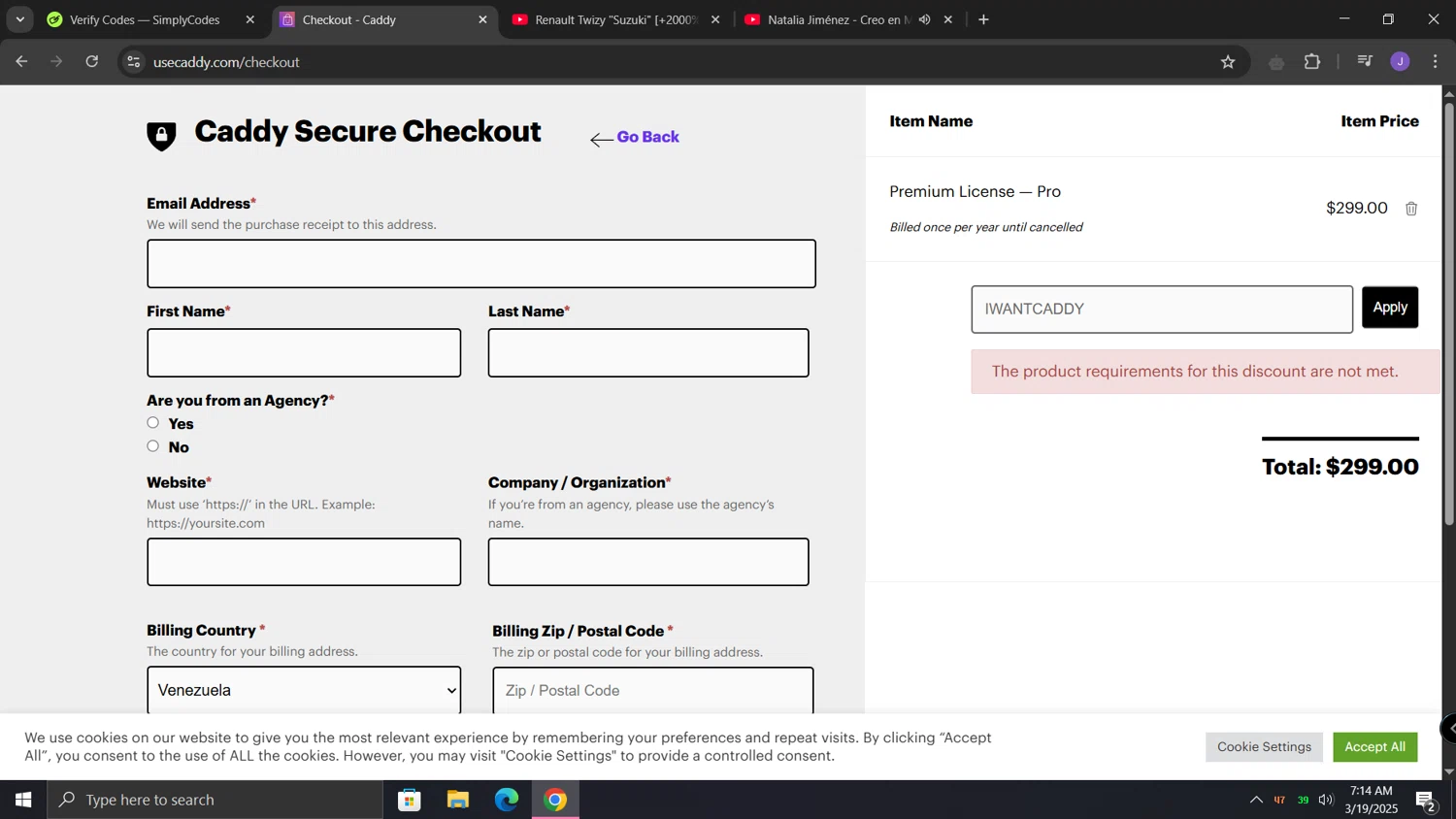The image size is (1456, 819).
Task: Close the Natalia Jiménez tab
Action: tap(948, 19)
